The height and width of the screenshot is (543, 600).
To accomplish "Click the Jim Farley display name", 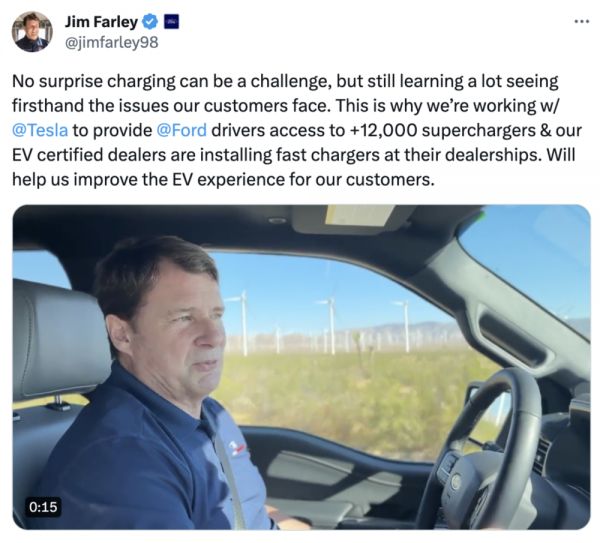I will pos(102,21).
